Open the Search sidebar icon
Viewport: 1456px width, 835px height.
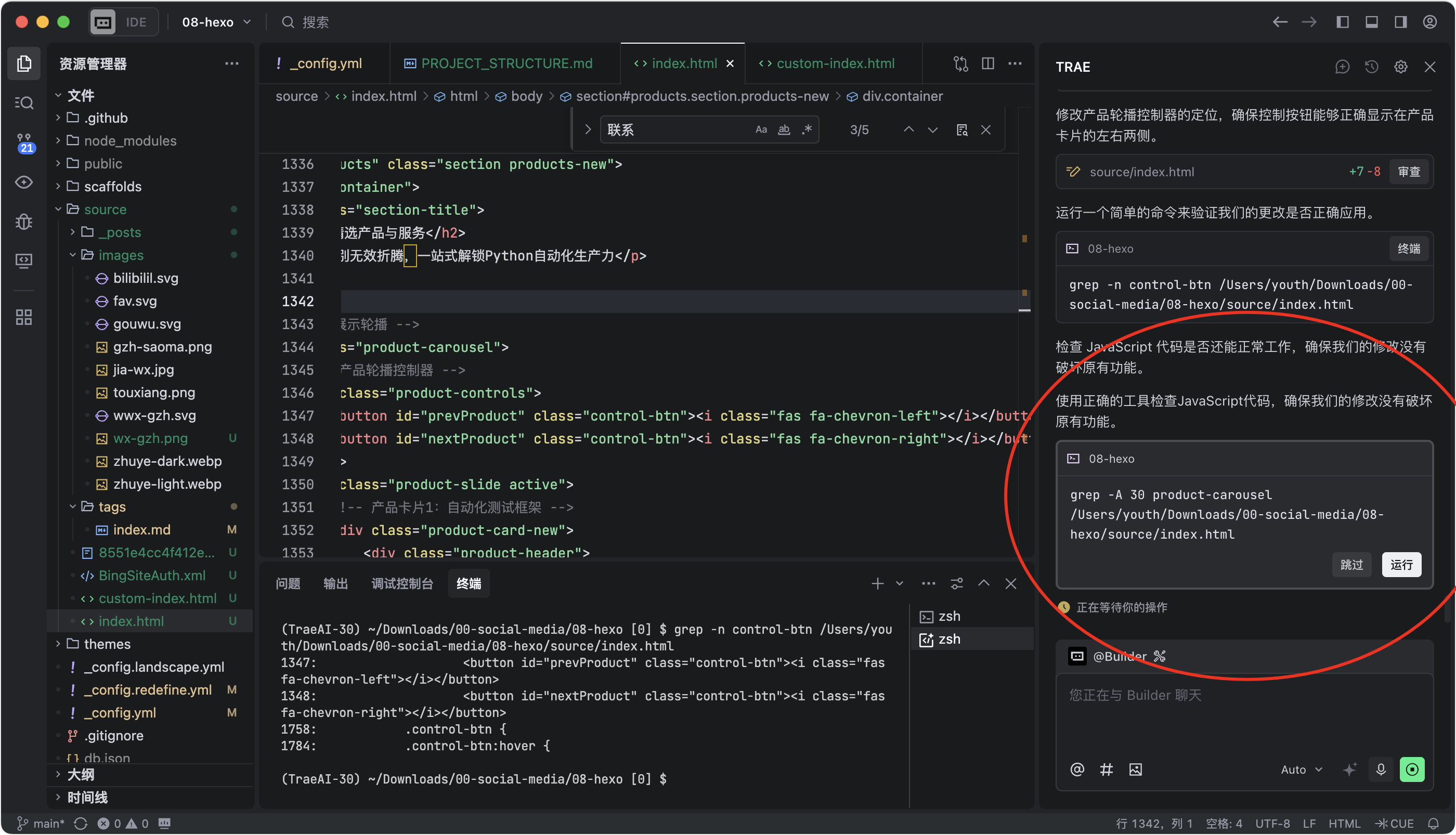point(24,102)
